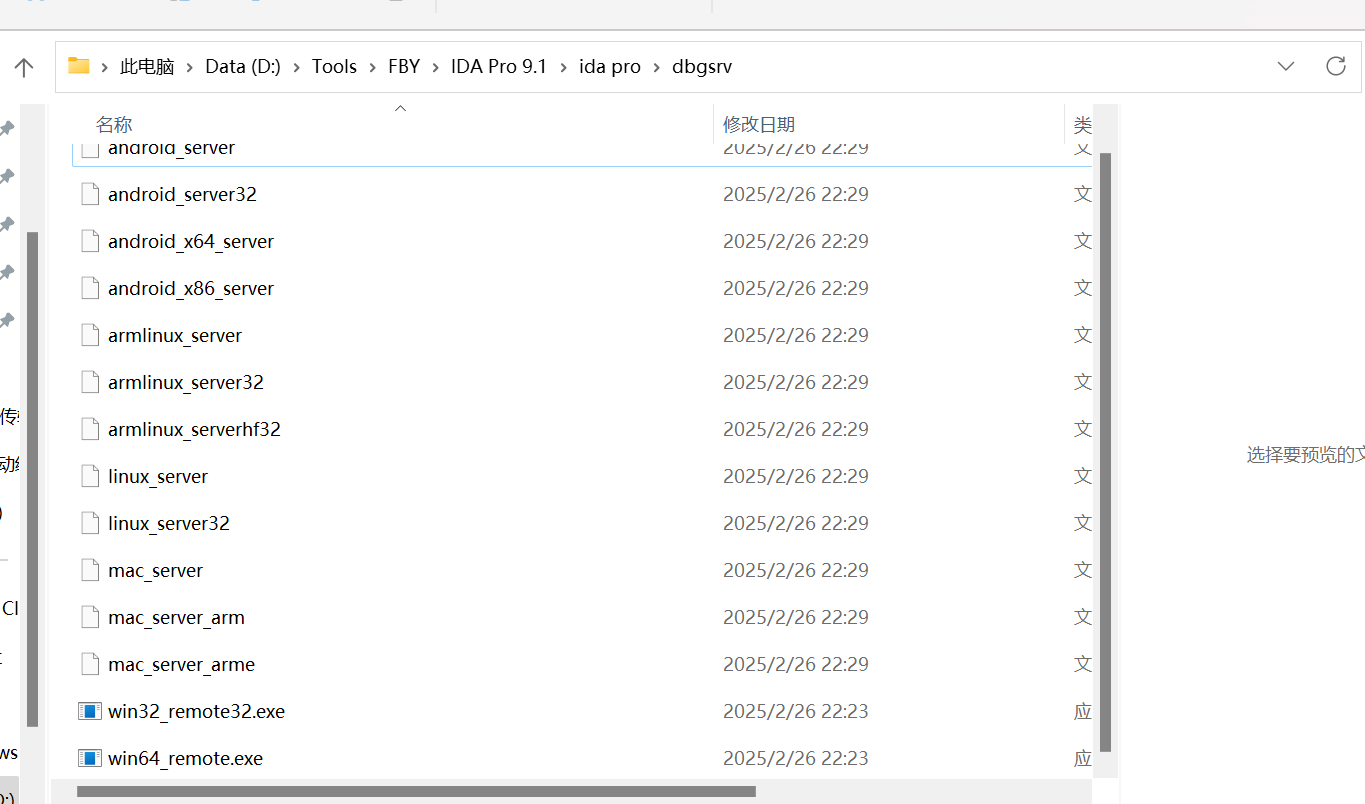Expand chevron after Data (D:) breadcrumb
The width and height of the screenshot is (1365, 804).
(296, 67)
